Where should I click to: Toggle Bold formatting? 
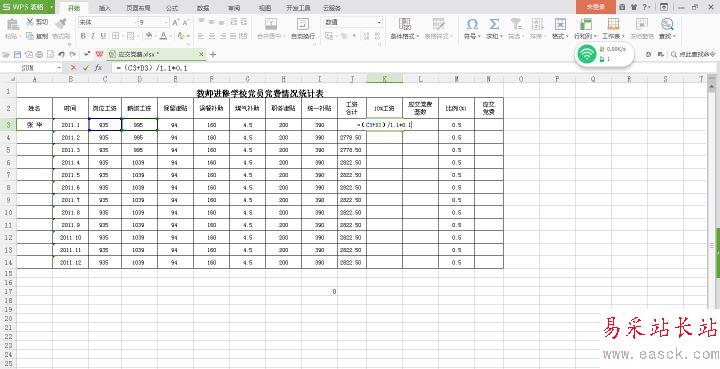pos(83,35)
